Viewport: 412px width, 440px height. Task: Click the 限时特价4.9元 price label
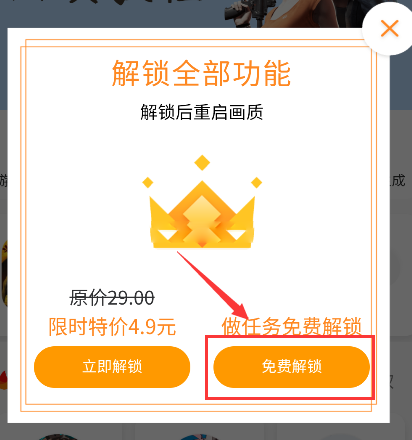tap(112, 327)
